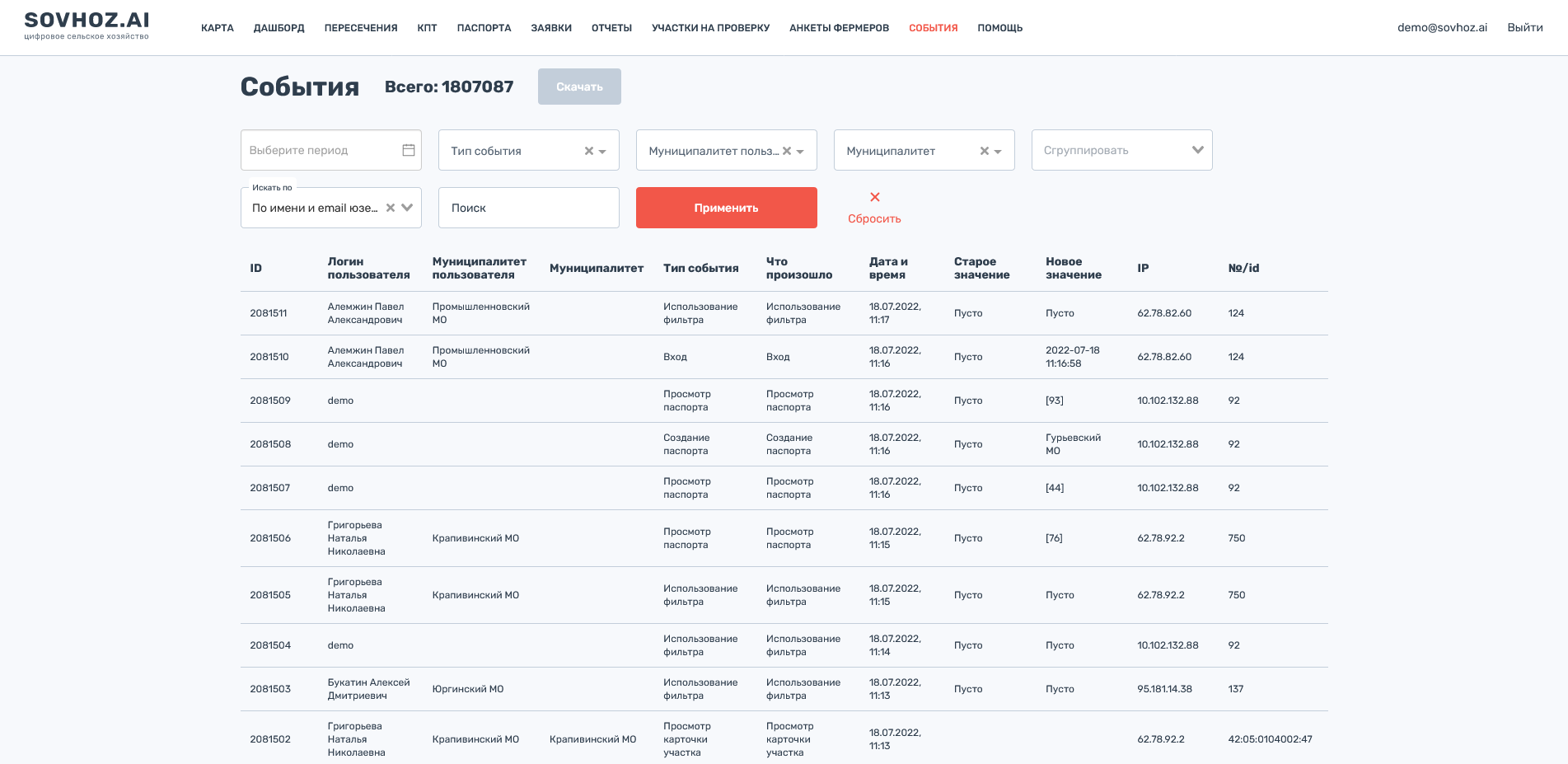Click the Выберите период date field
1568x764 pixels.
pyautogui.click(x=321, y=150)
